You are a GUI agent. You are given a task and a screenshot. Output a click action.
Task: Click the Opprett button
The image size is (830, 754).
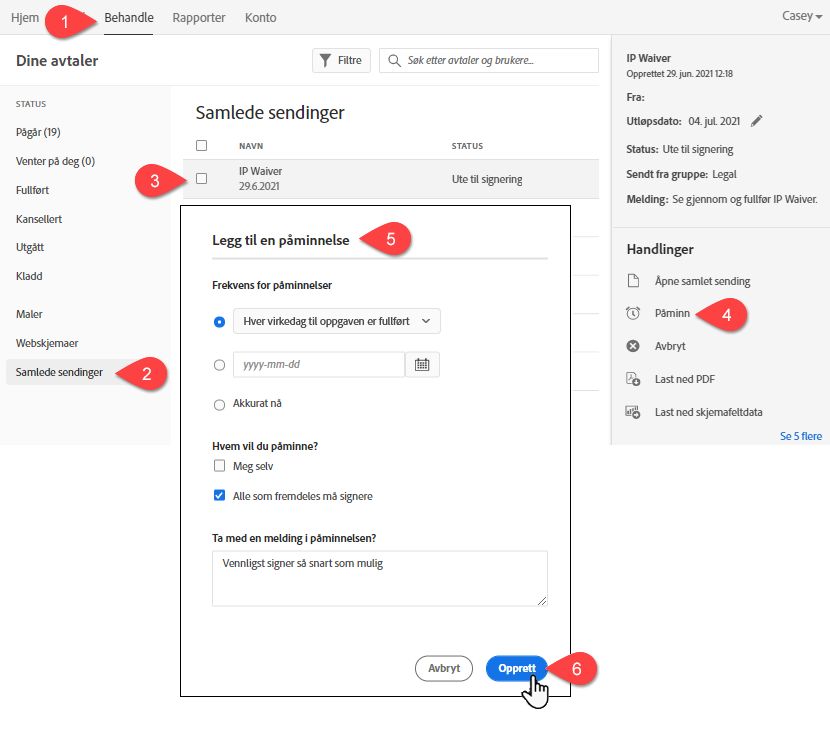517,668
